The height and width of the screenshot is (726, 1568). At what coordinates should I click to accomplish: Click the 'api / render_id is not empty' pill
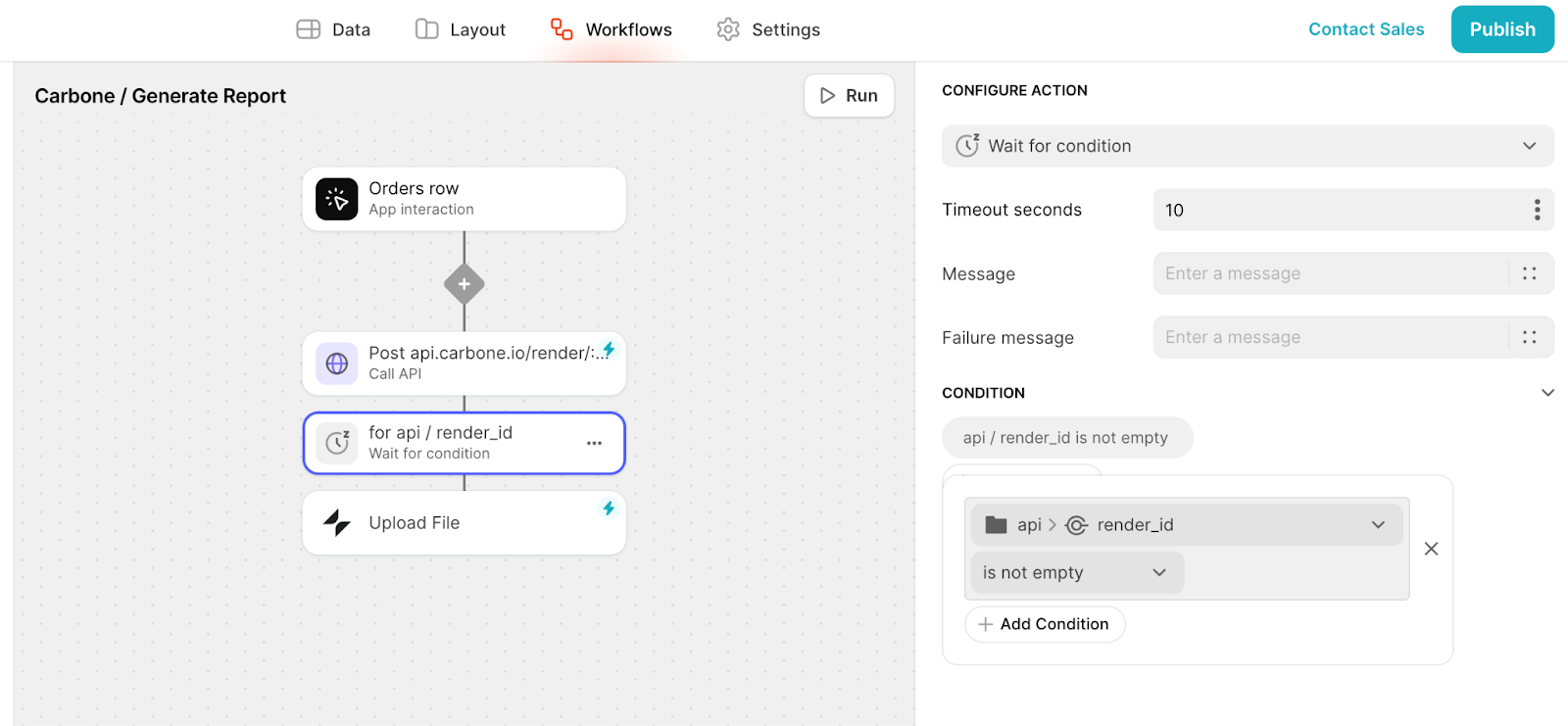1067,438
